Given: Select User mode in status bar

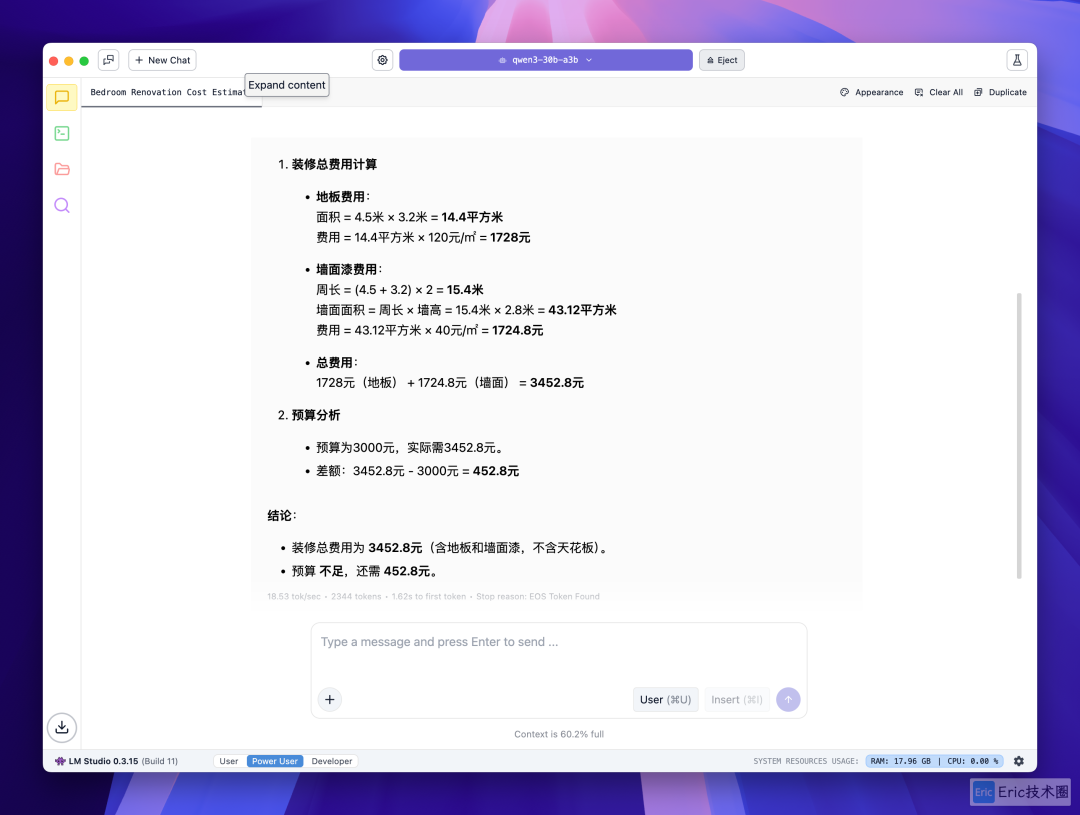Looking at the screenshot, I should tap(229, 761).
